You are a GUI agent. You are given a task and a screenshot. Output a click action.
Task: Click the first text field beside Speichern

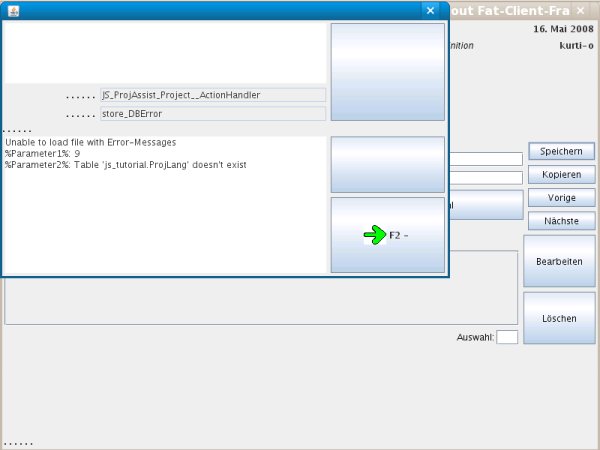[x=485, y=159]
